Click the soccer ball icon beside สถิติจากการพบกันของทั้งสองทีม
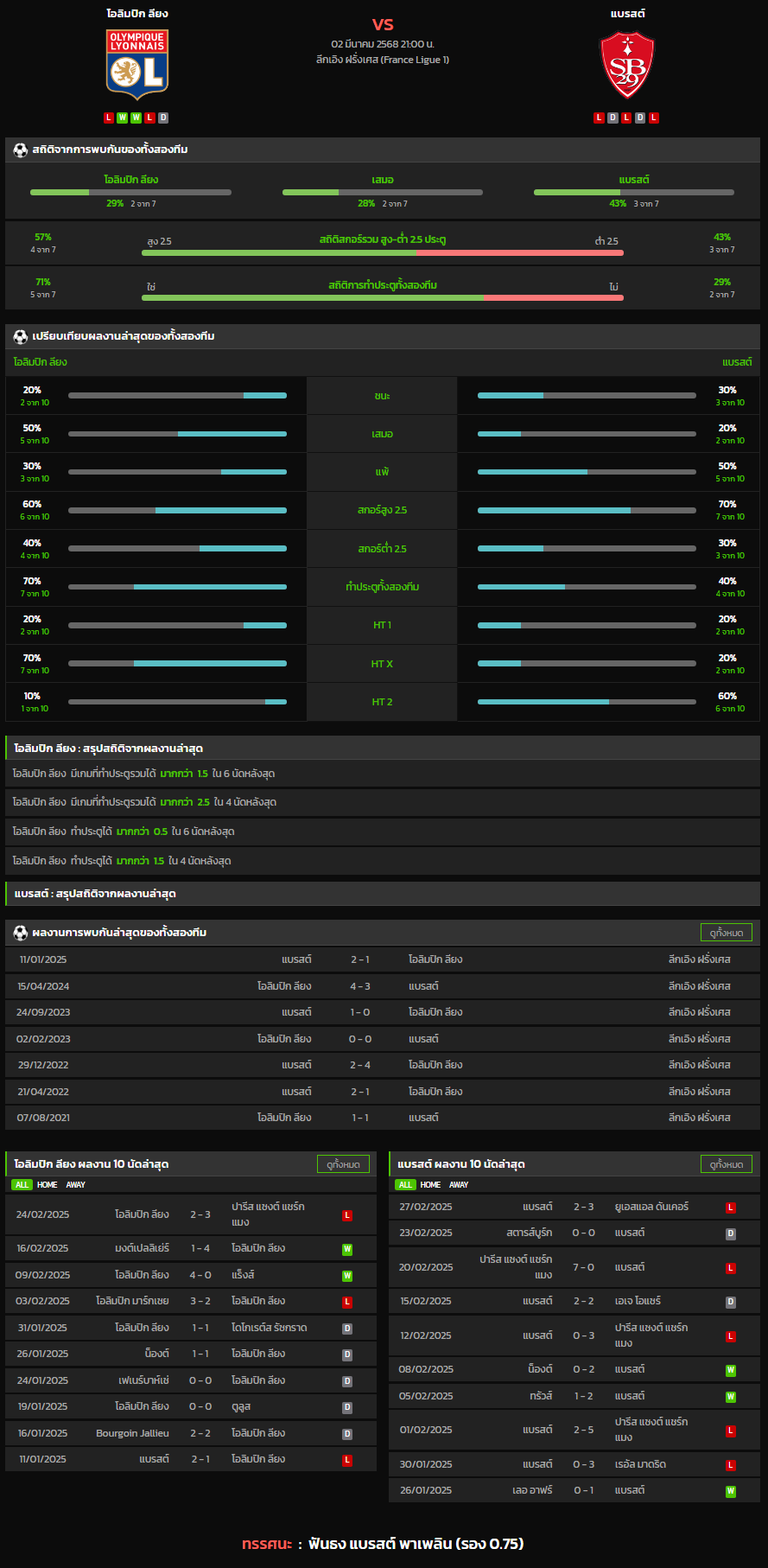Viewport: 768px width, 1568px height. [x=21, y=150]
